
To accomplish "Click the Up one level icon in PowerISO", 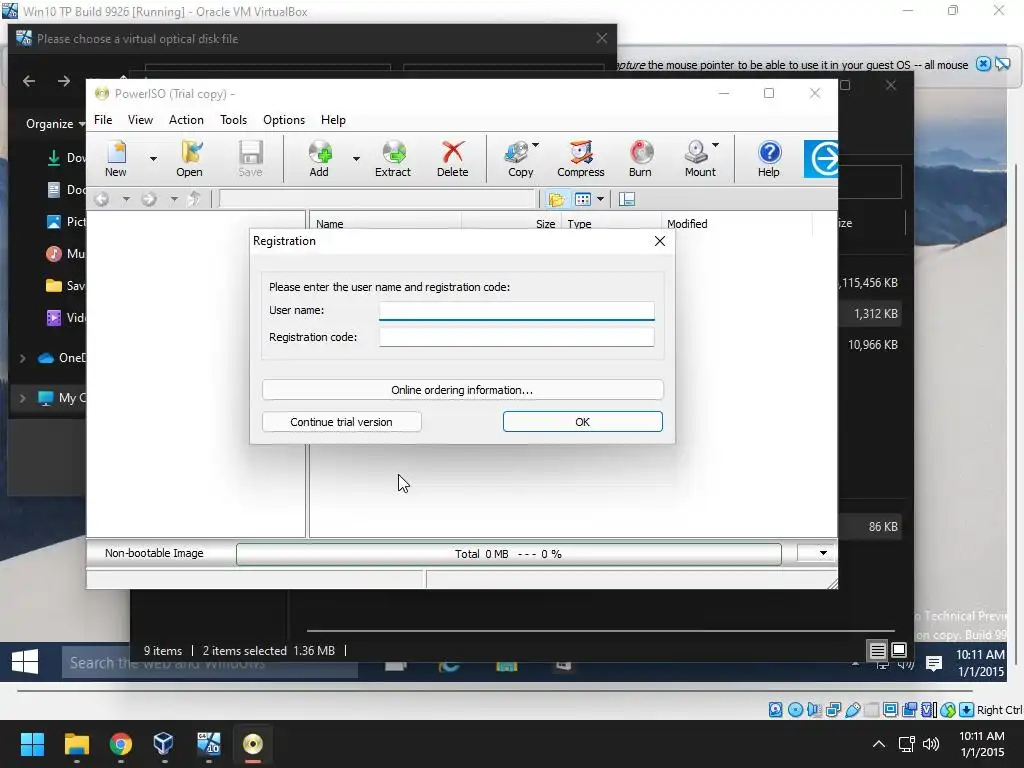I will click(194, 199).
